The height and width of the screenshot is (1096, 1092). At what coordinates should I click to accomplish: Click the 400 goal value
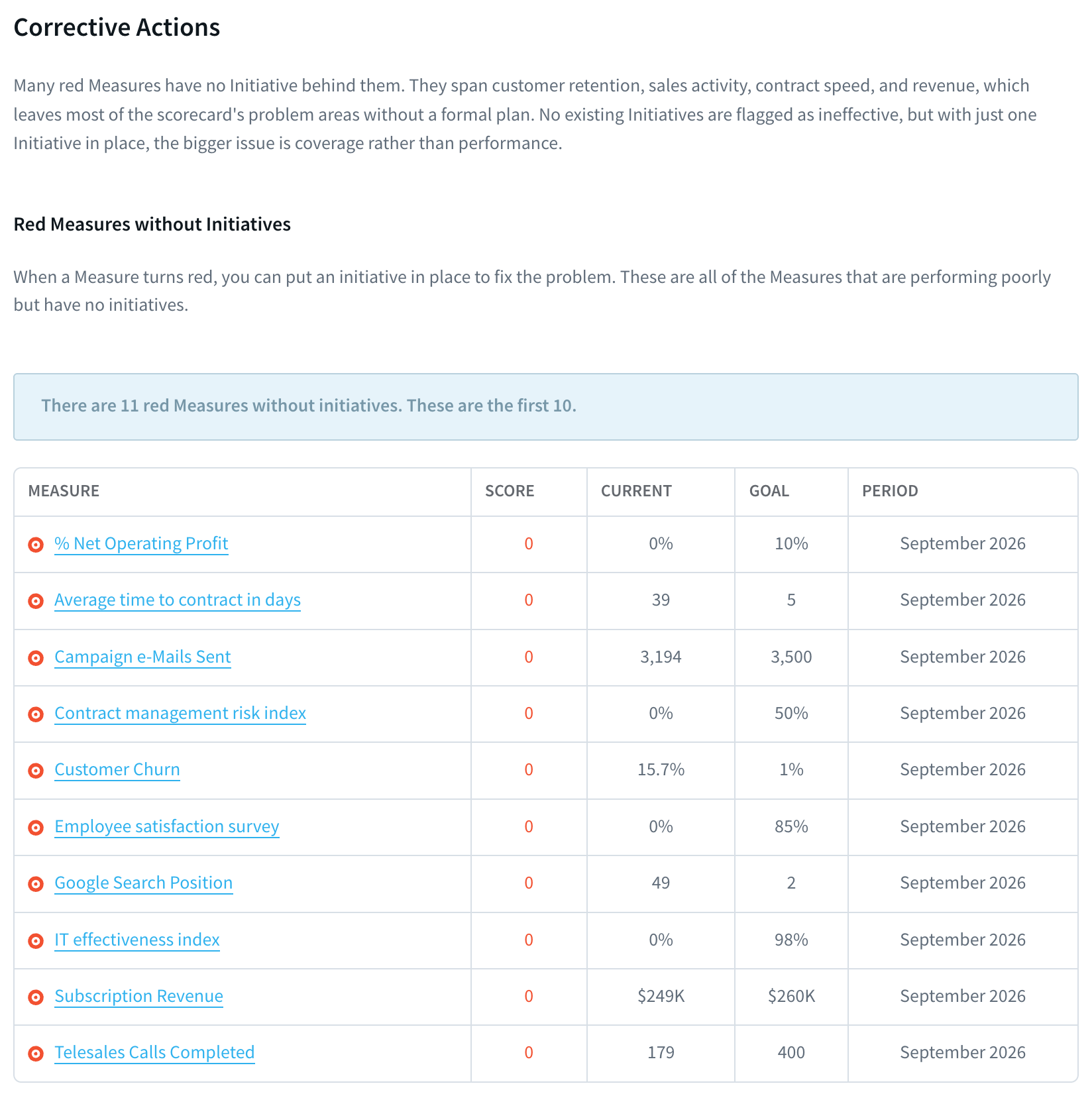(791, 1052)
